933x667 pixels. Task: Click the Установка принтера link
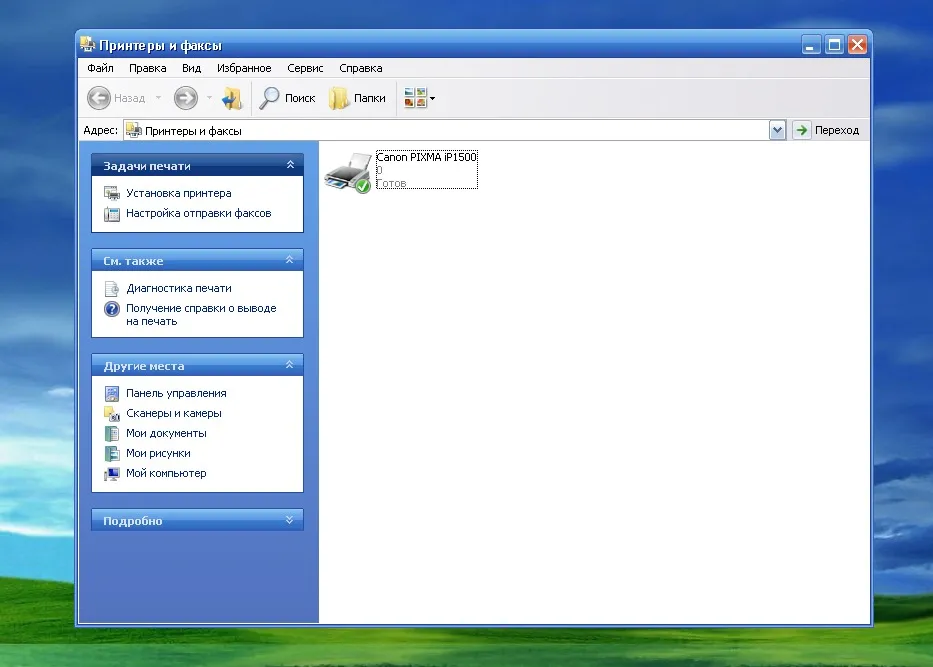coord(179,193)
